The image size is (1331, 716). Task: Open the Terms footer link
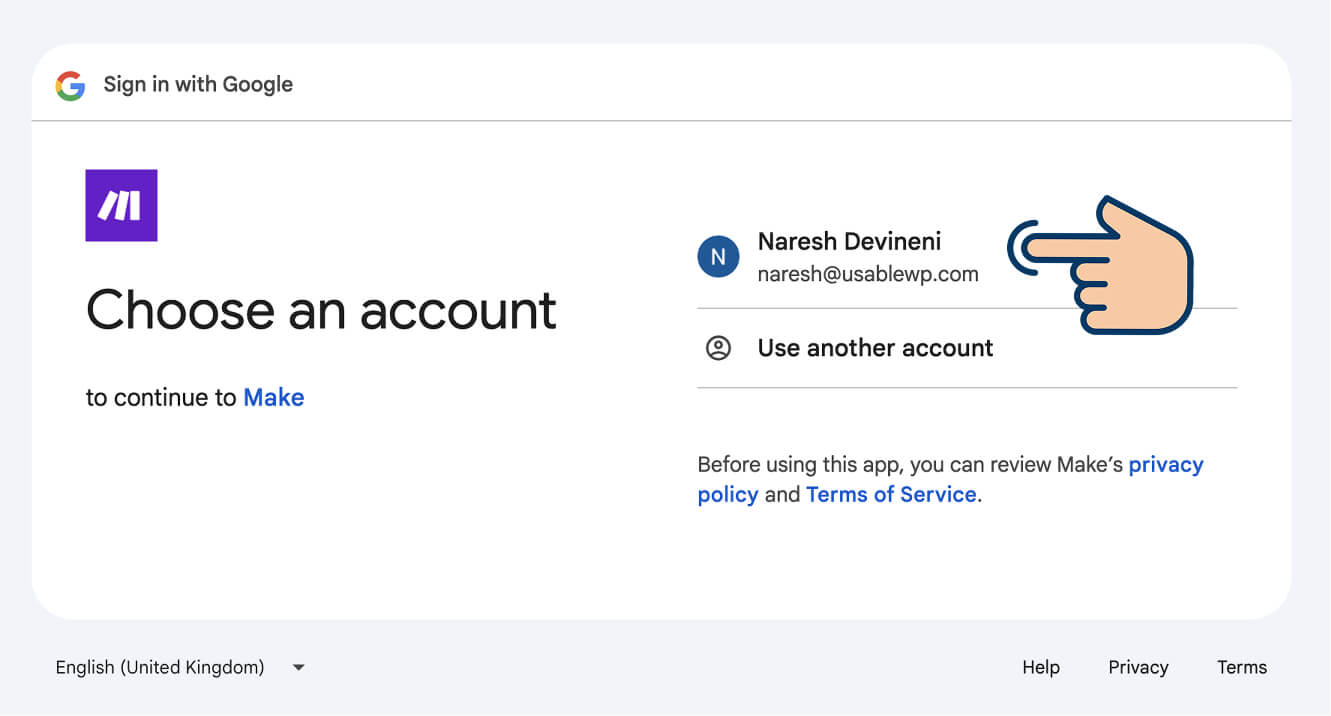click(1242, 667)
